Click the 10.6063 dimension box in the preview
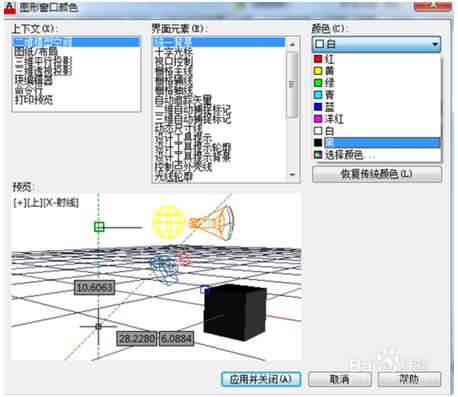458x397 pixels. (x=94, y=287)
